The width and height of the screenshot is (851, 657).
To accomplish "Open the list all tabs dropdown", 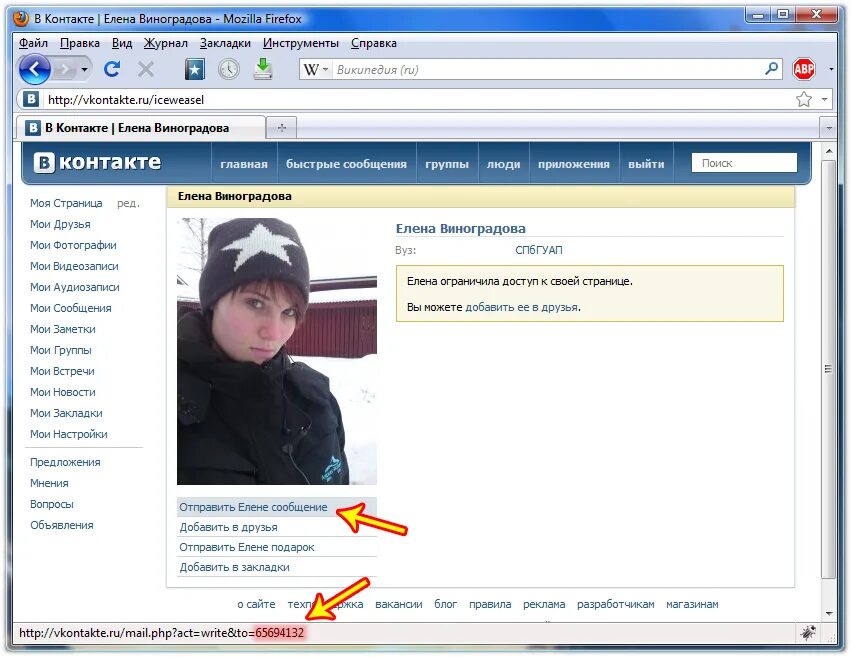I will pyautogui.click(x=829, y=129).
